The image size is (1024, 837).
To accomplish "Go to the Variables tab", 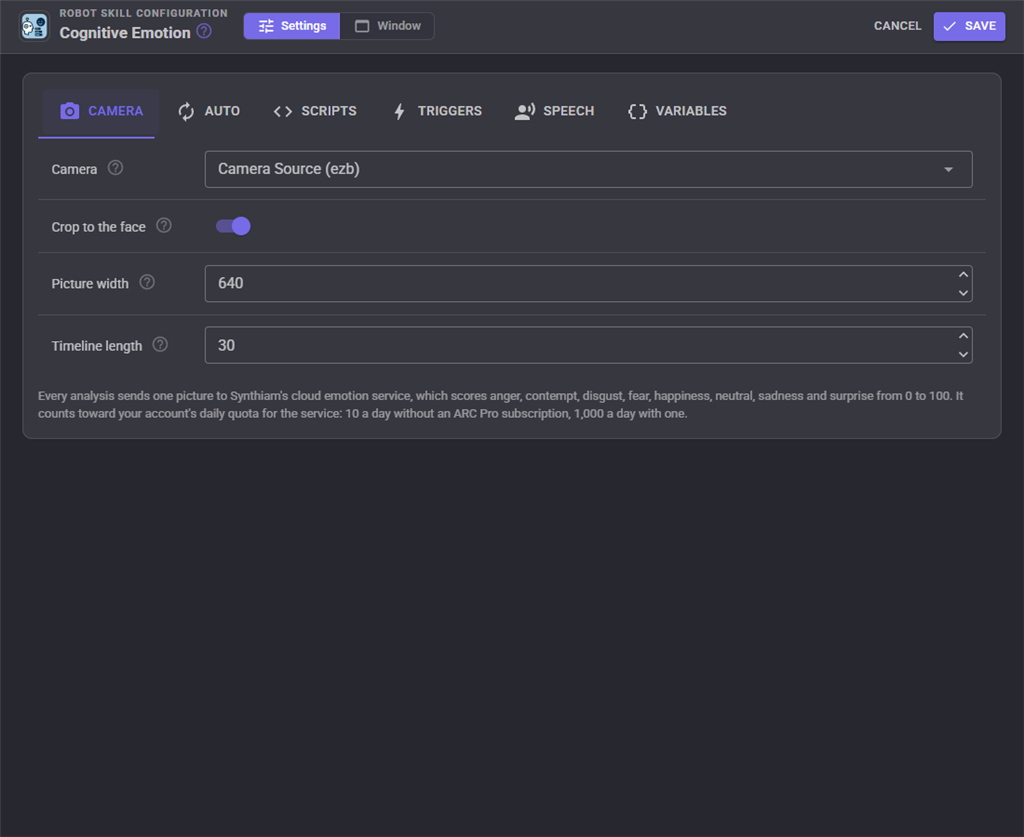I will pyautogui.click(x=677, y=111).
